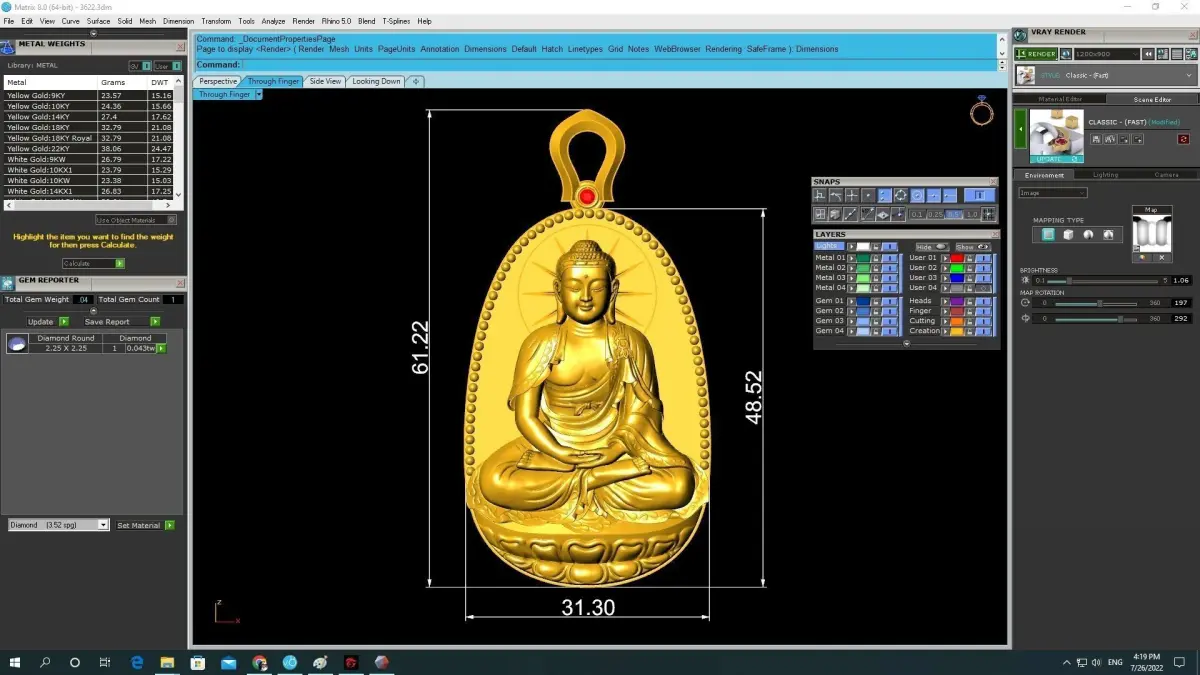Toggle the Center snap icon
The width and height of the screenshot is (1200, 675).
click(917, 195)
